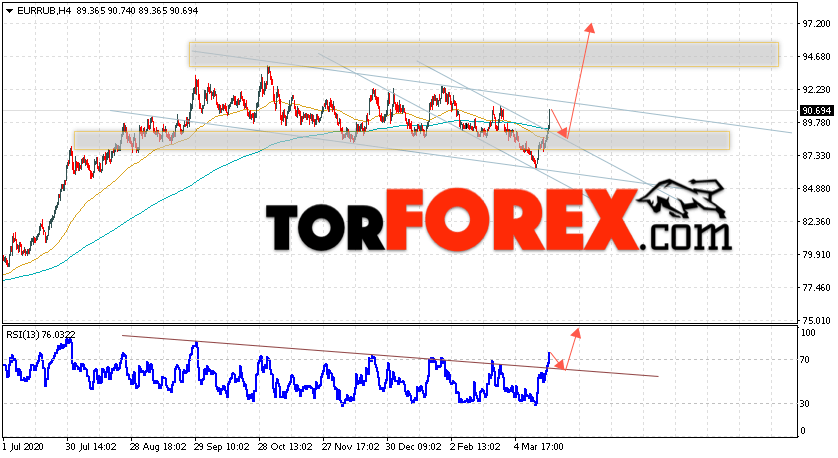Screen dimensions: 838x458
Task: Click the RSI(13) indicator label
Action: click(x=26, y=333)
